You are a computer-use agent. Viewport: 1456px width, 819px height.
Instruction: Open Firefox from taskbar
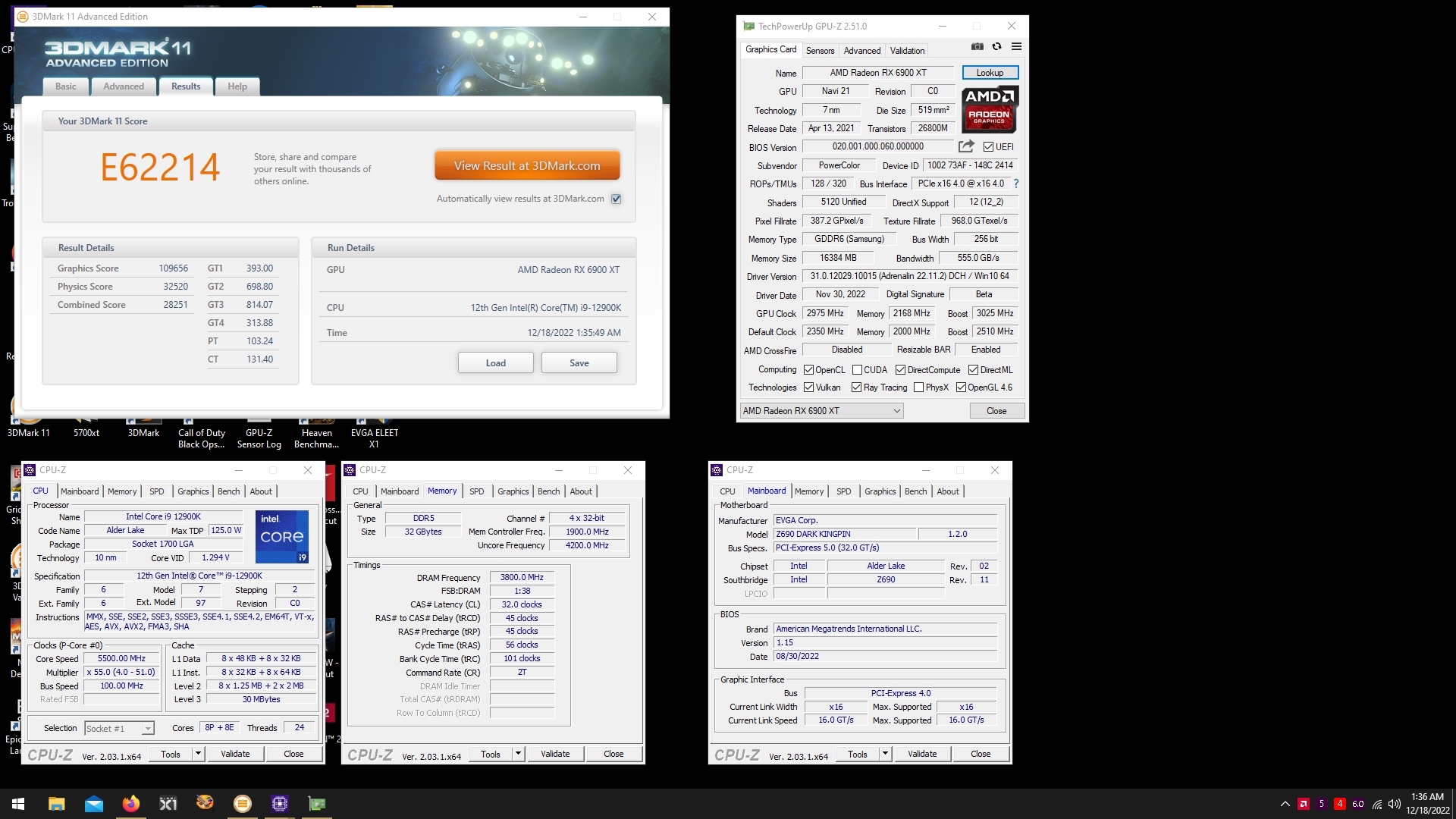point(131,804)
